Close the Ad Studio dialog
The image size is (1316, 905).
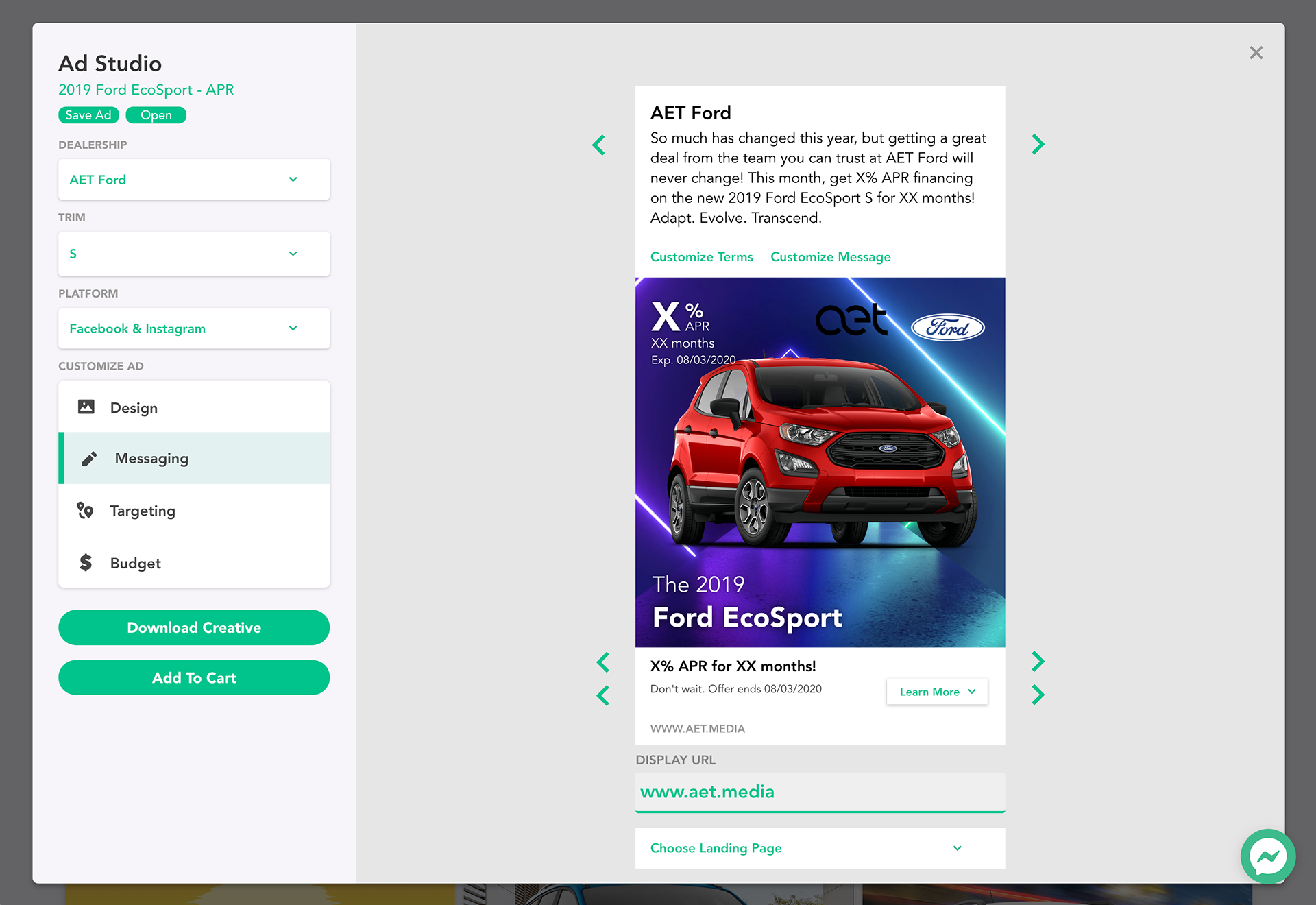(x=1256, y=53)
